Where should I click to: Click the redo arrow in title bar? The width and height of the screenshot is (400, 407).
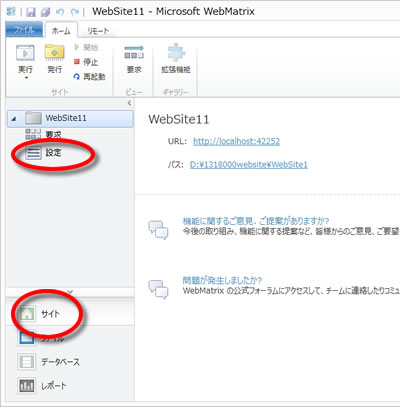(75, 12)
